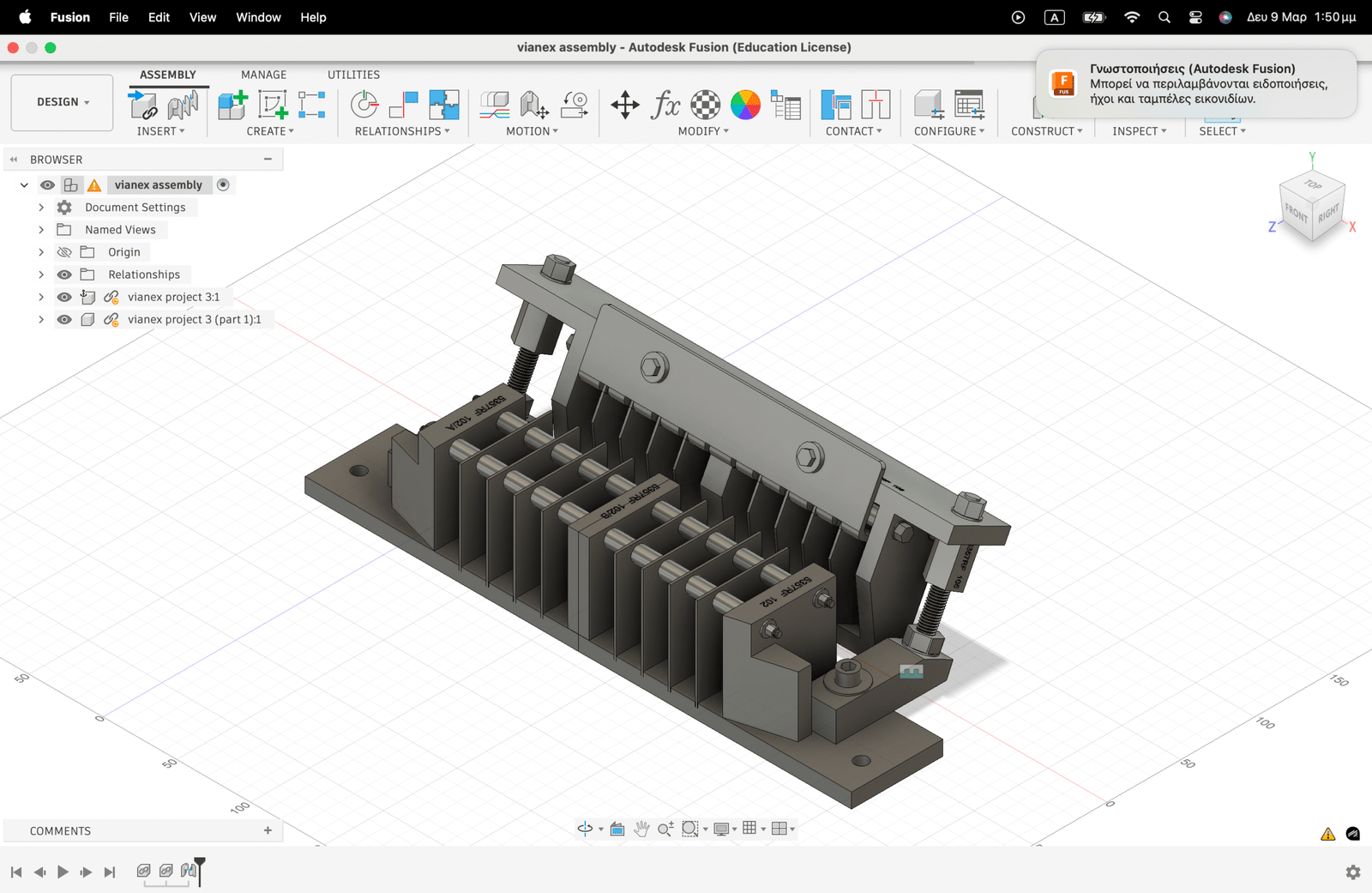Expand the Relationships folder
The height and width of the screenshot is (893, 1372).
click(41, 275)
